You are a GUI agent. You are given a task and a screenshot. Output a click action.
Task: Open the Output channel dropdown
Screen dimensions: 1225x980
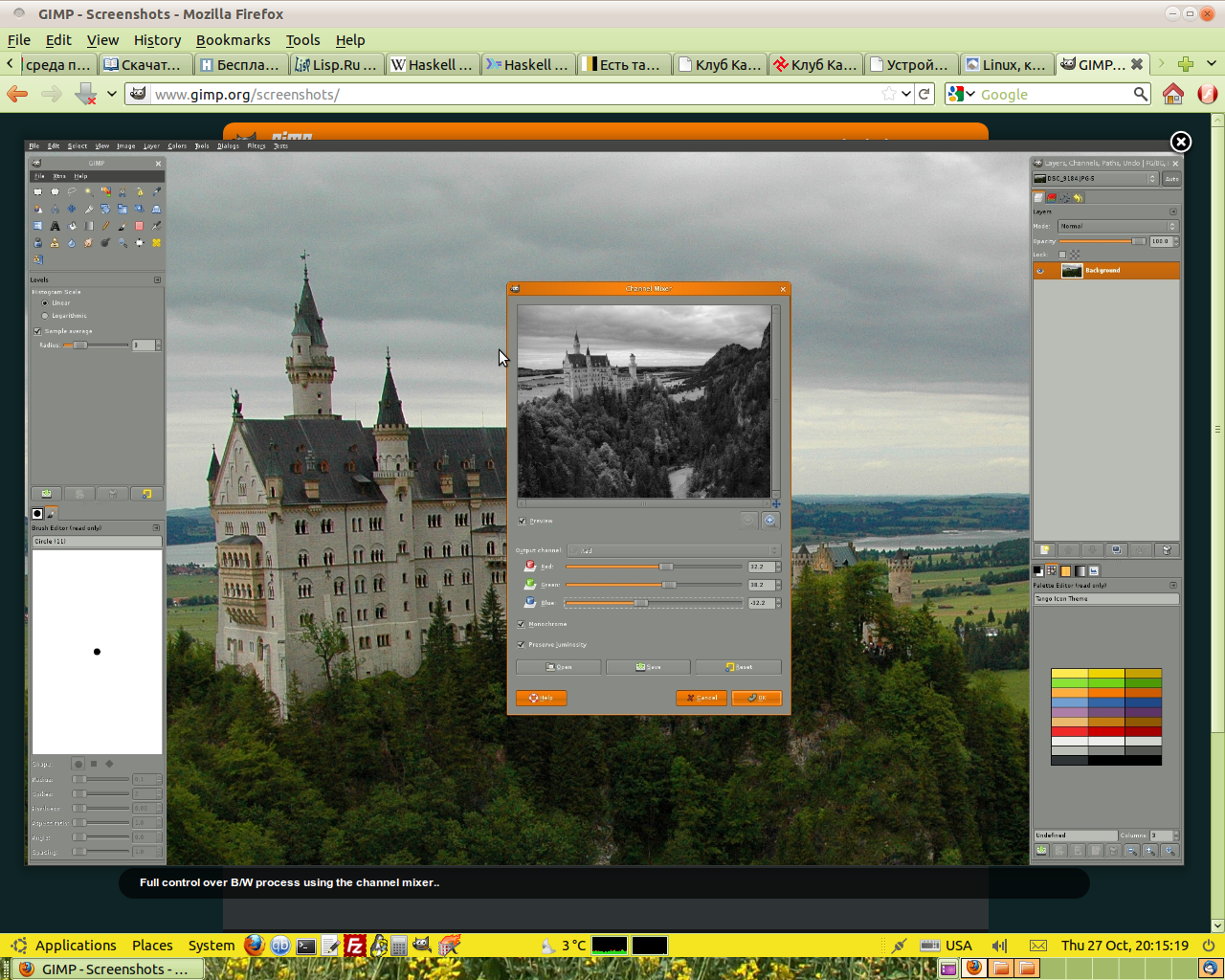674,550
